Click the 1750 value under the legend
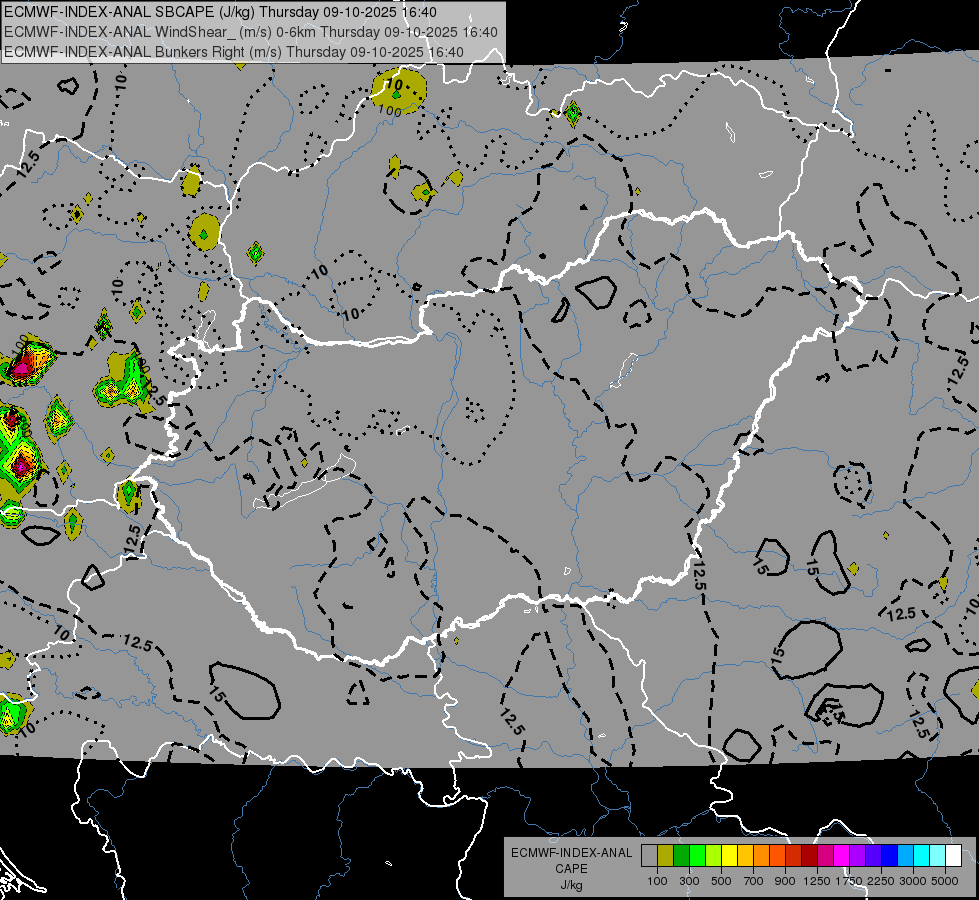Screen dimensions: 979x900 tap(850, 881)
